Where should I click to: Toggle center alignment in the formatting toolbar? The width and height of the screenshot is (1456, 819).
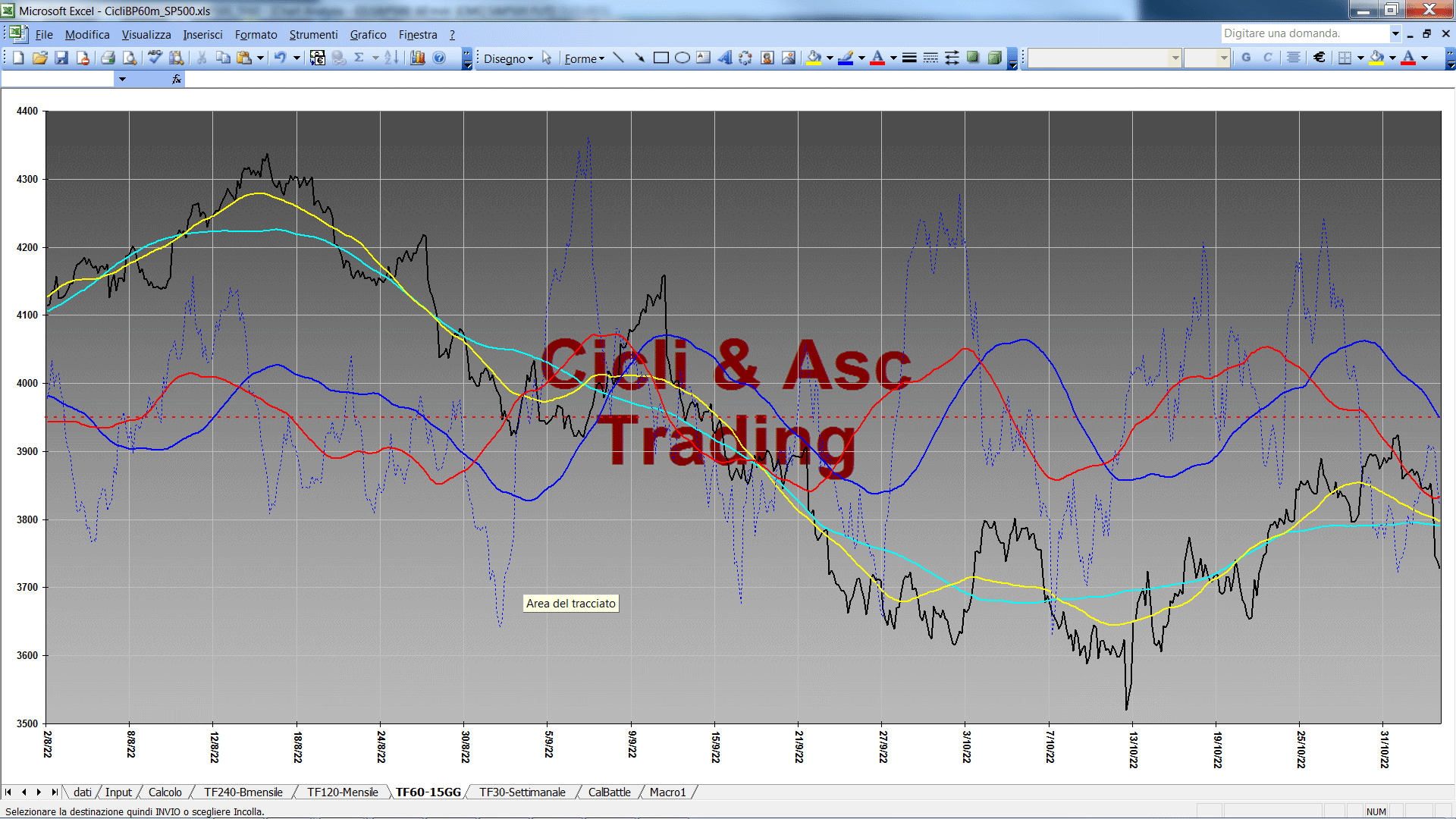pos(1294,58)
